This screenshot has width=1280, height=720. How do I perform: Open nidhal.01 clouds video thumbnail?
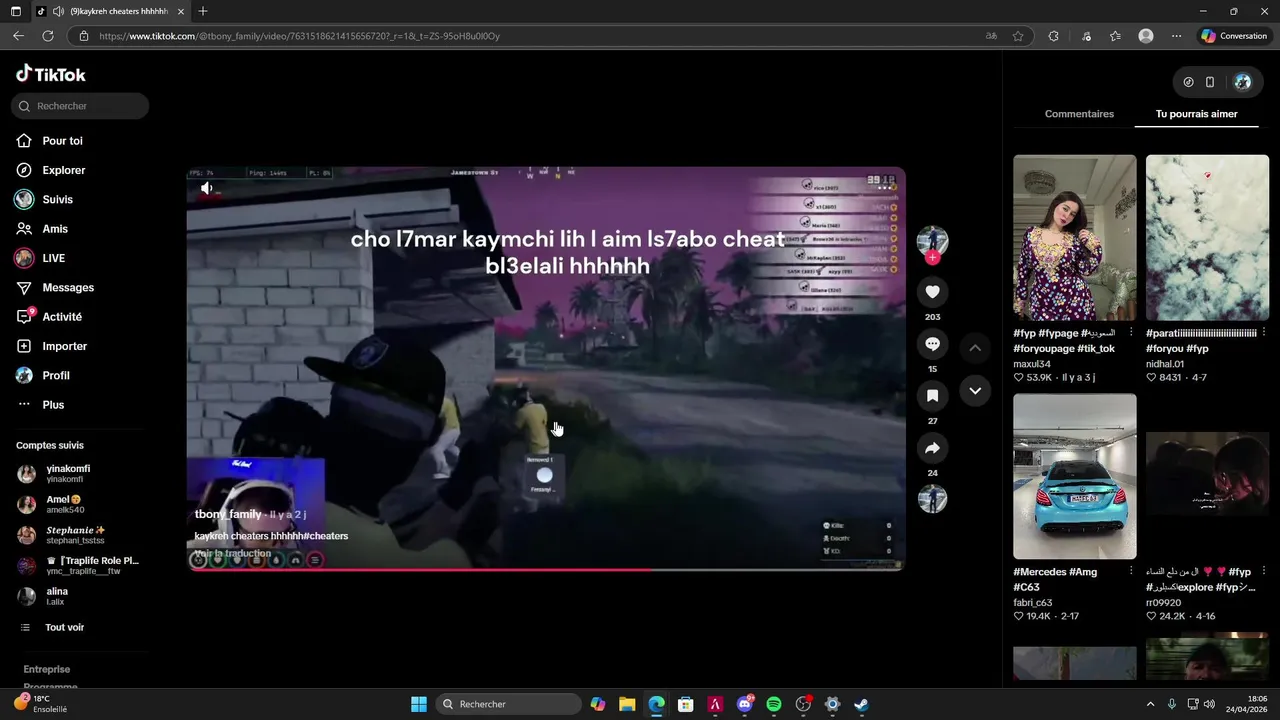(1207, 238)
